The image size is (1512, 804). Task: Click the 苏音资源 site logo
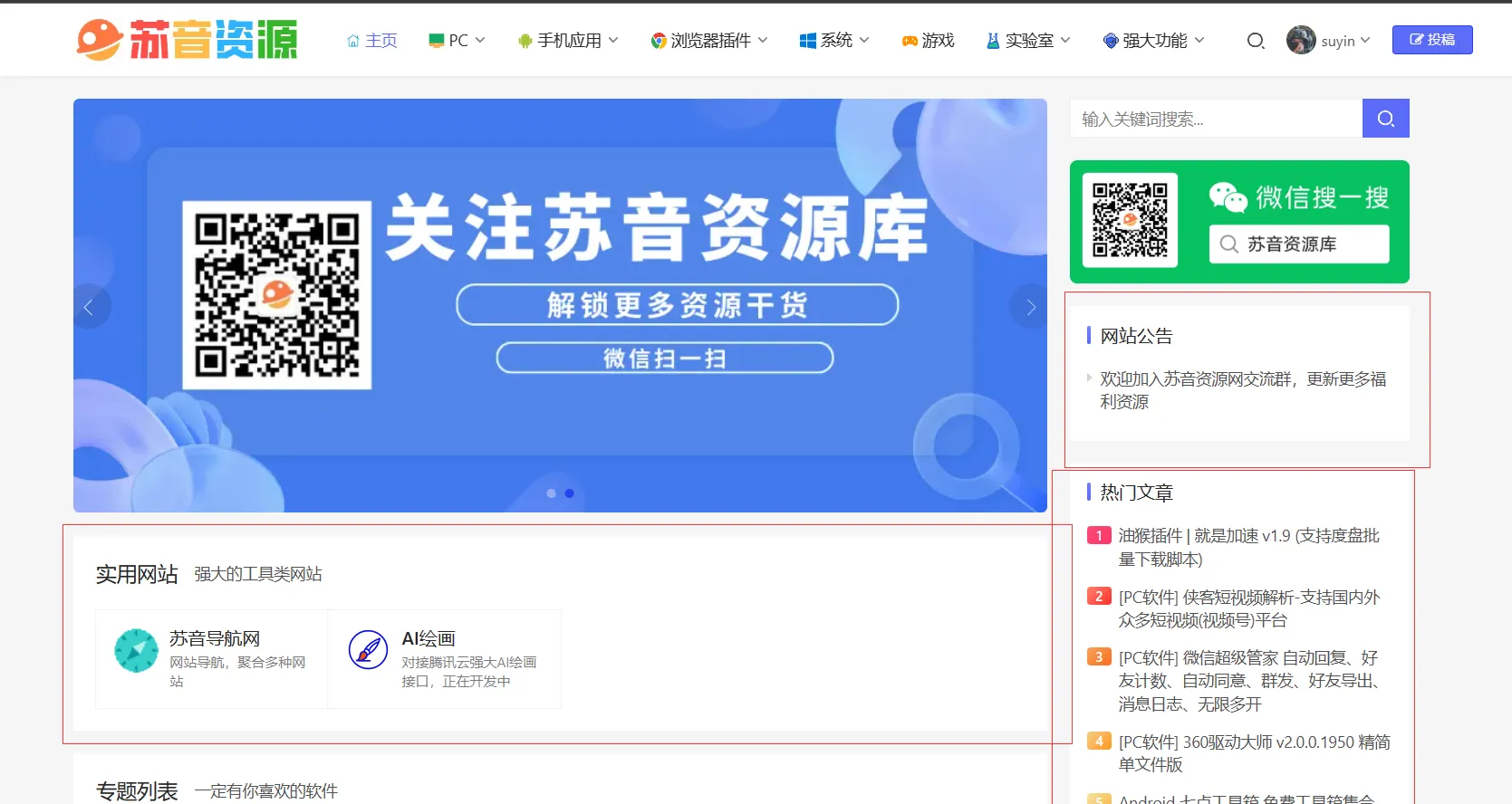point(187,40)
